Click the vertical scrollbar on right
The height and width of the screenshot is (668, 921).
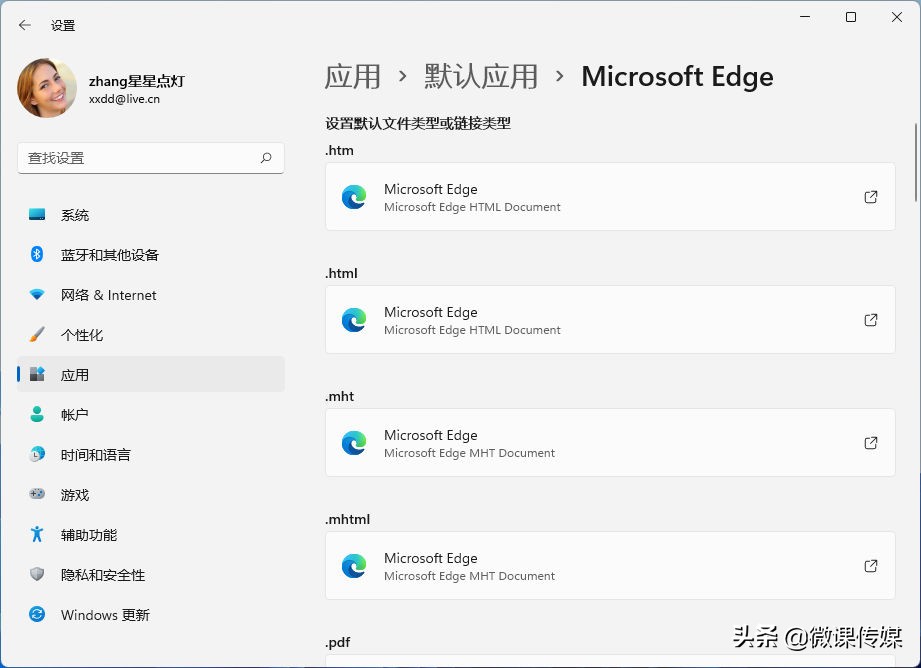pos(916,162)
